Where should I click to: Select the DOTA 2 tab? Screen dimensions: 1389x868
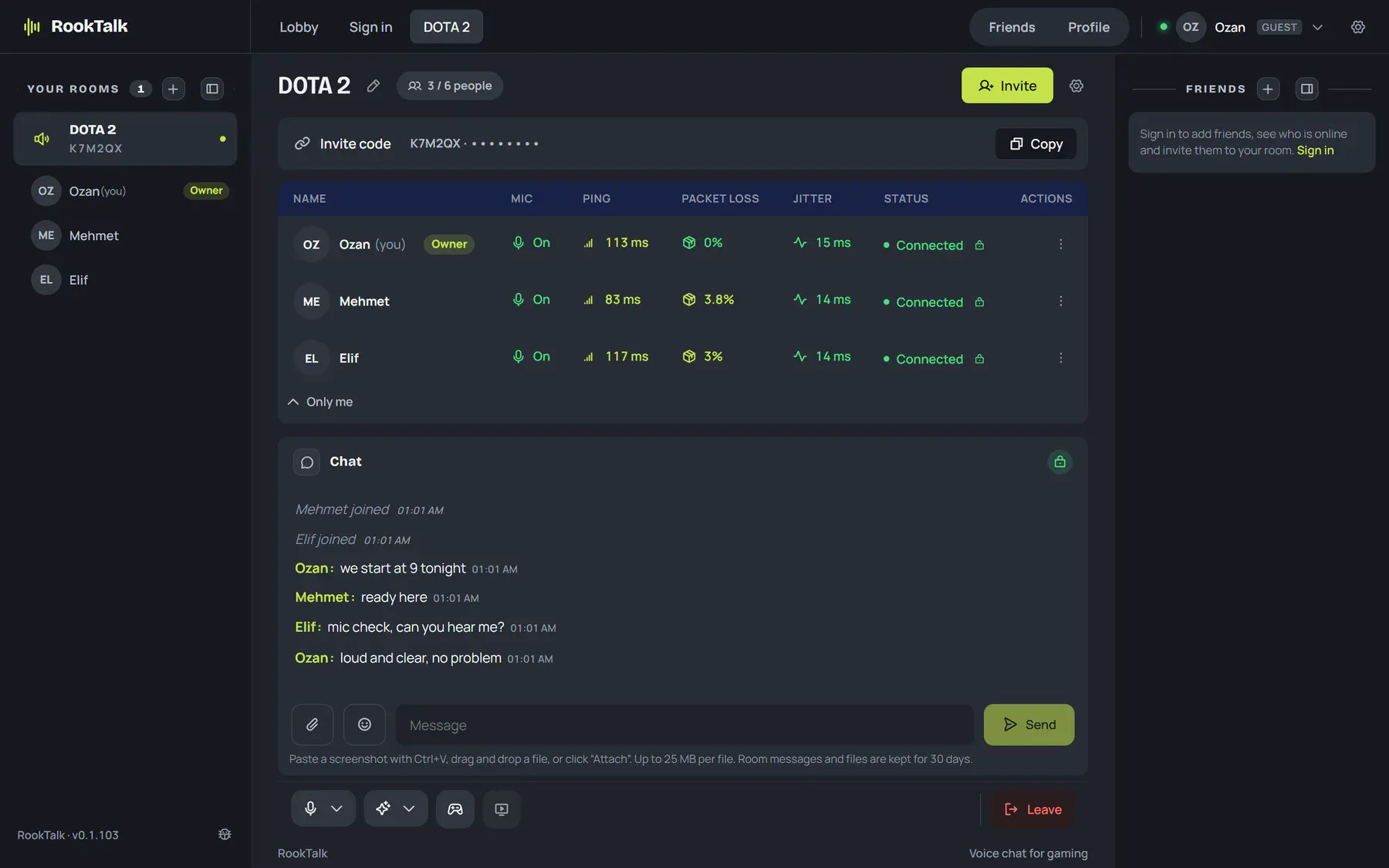pos(446,27)
